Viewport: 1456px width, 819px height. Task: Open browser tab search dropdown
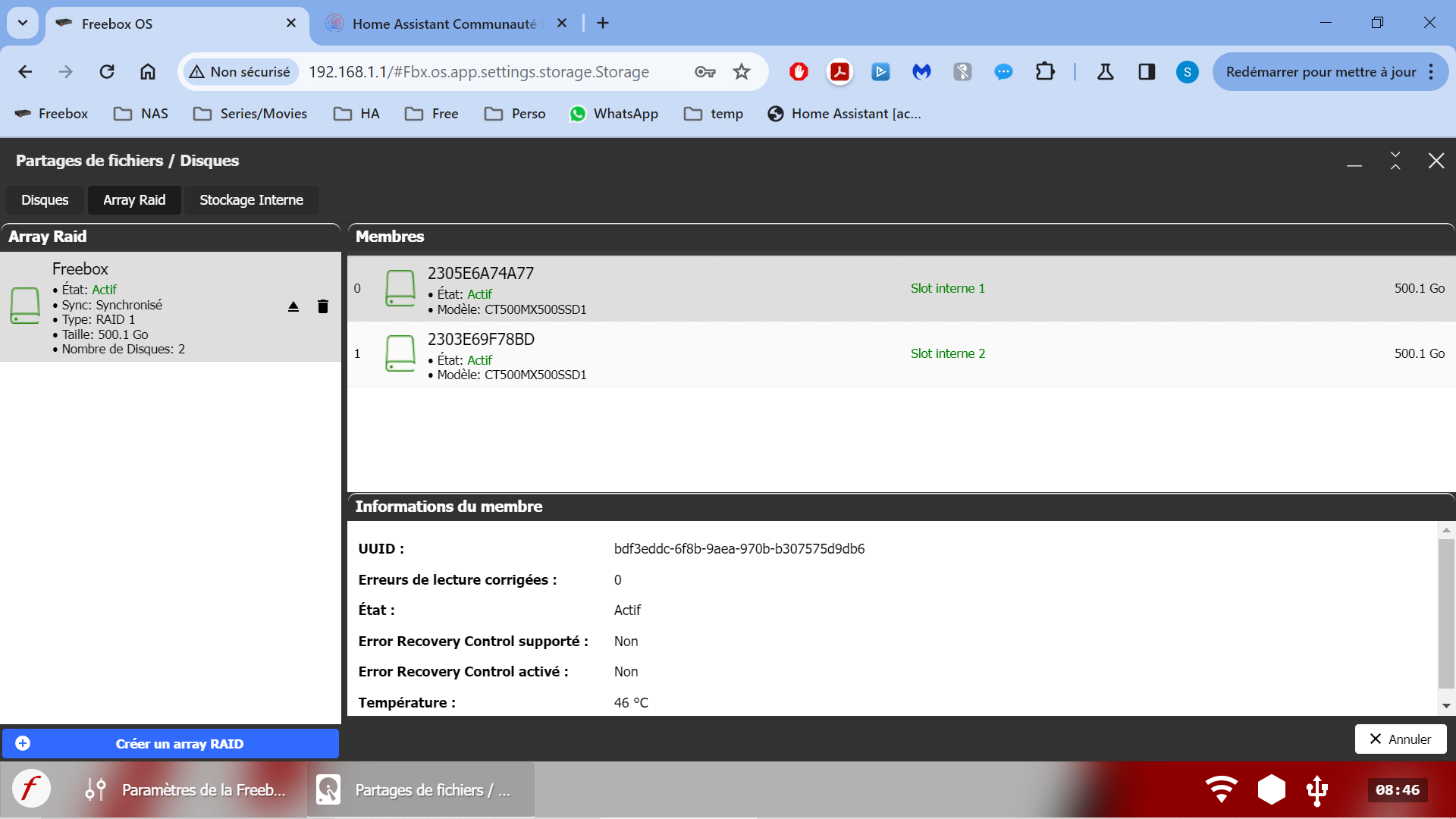coord(23,23)
